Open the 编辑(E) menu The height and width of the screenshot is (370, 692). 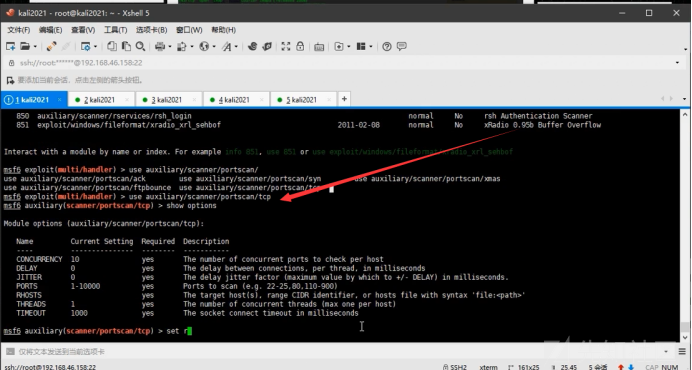pyautogui.click(x=50, y=30)
